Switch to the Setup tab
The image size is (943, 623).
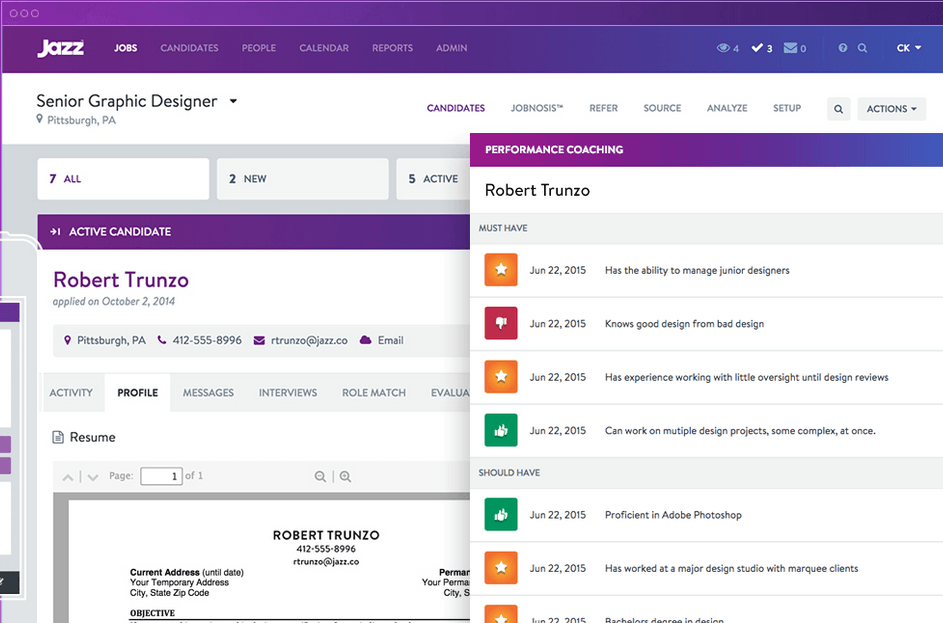pos(787,108)
